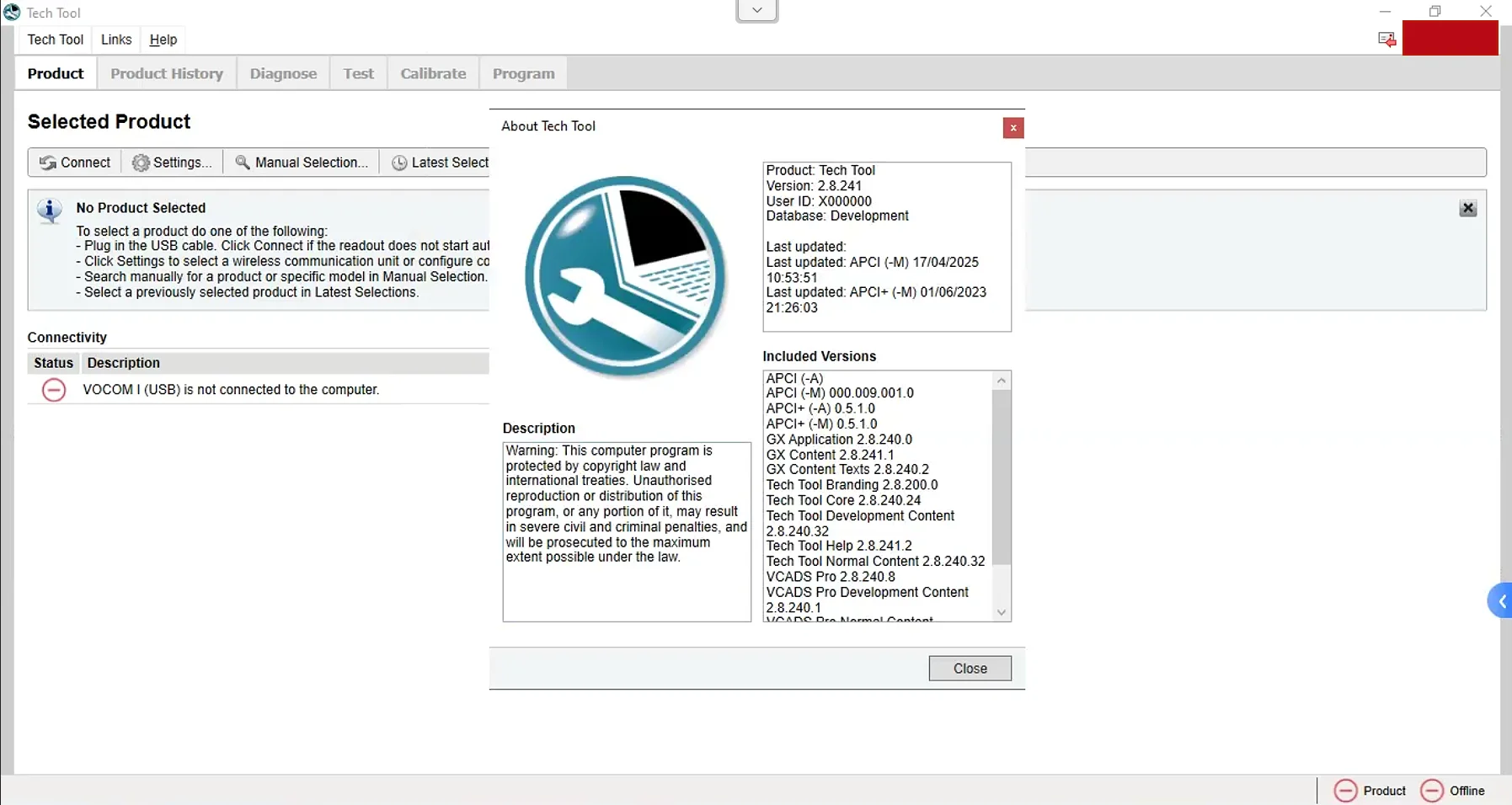Click the 'Database: Development' line
This screenshot has height=805, width=1512.
point(837,216)
